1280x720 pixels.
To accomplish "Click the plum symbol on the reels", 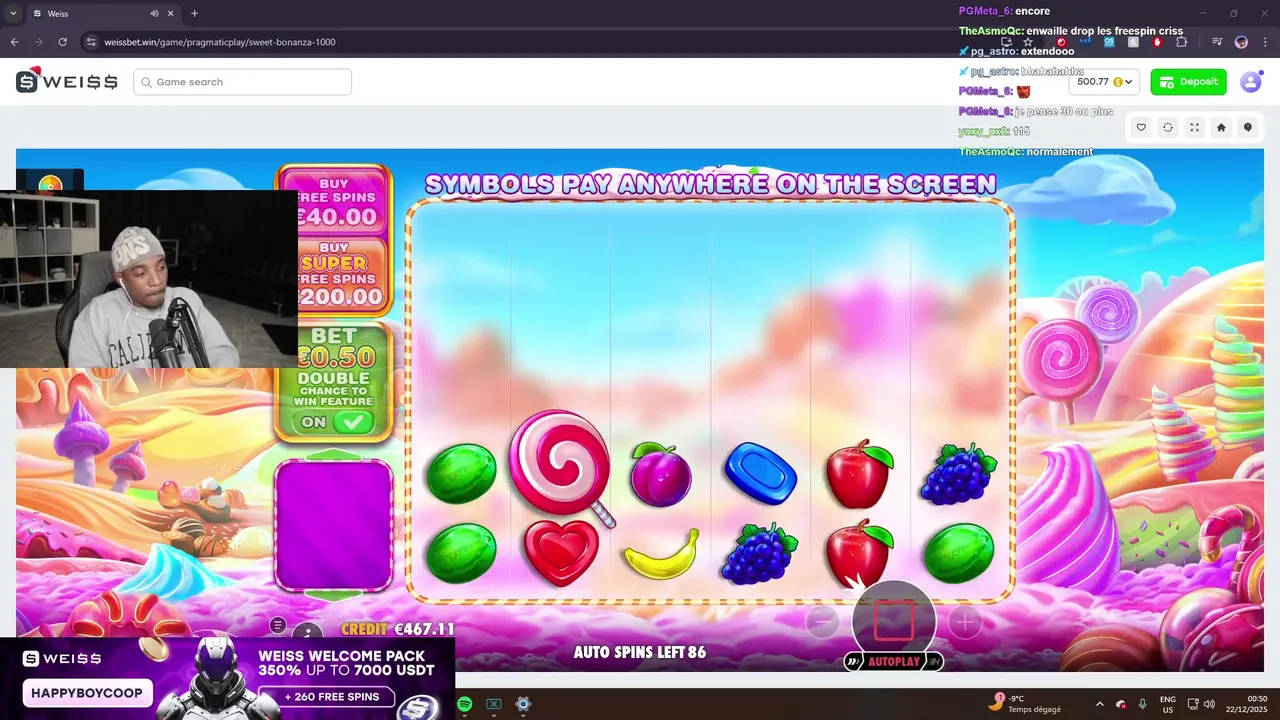I will [661, 473].
